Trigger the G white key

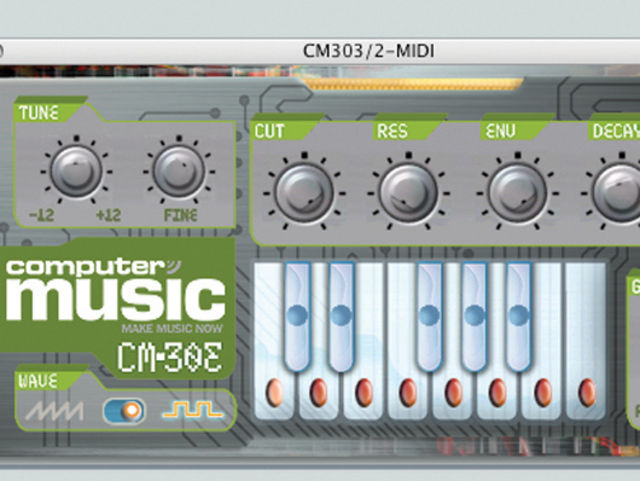pyautogui.click(x=453, y=393)
